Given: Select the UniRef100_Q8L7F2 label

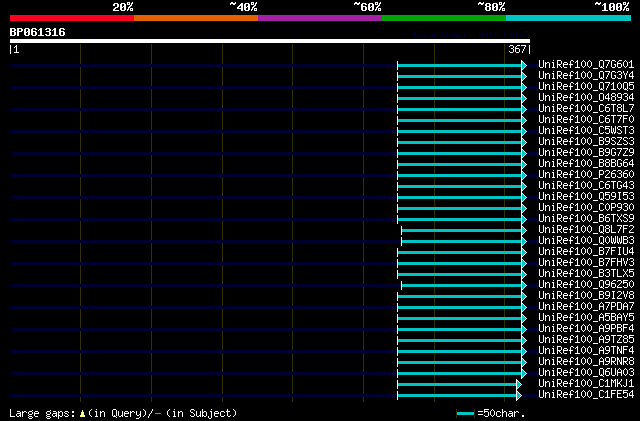Looking at the screenshot, I should pyautogui.click(x=586, y=229).
